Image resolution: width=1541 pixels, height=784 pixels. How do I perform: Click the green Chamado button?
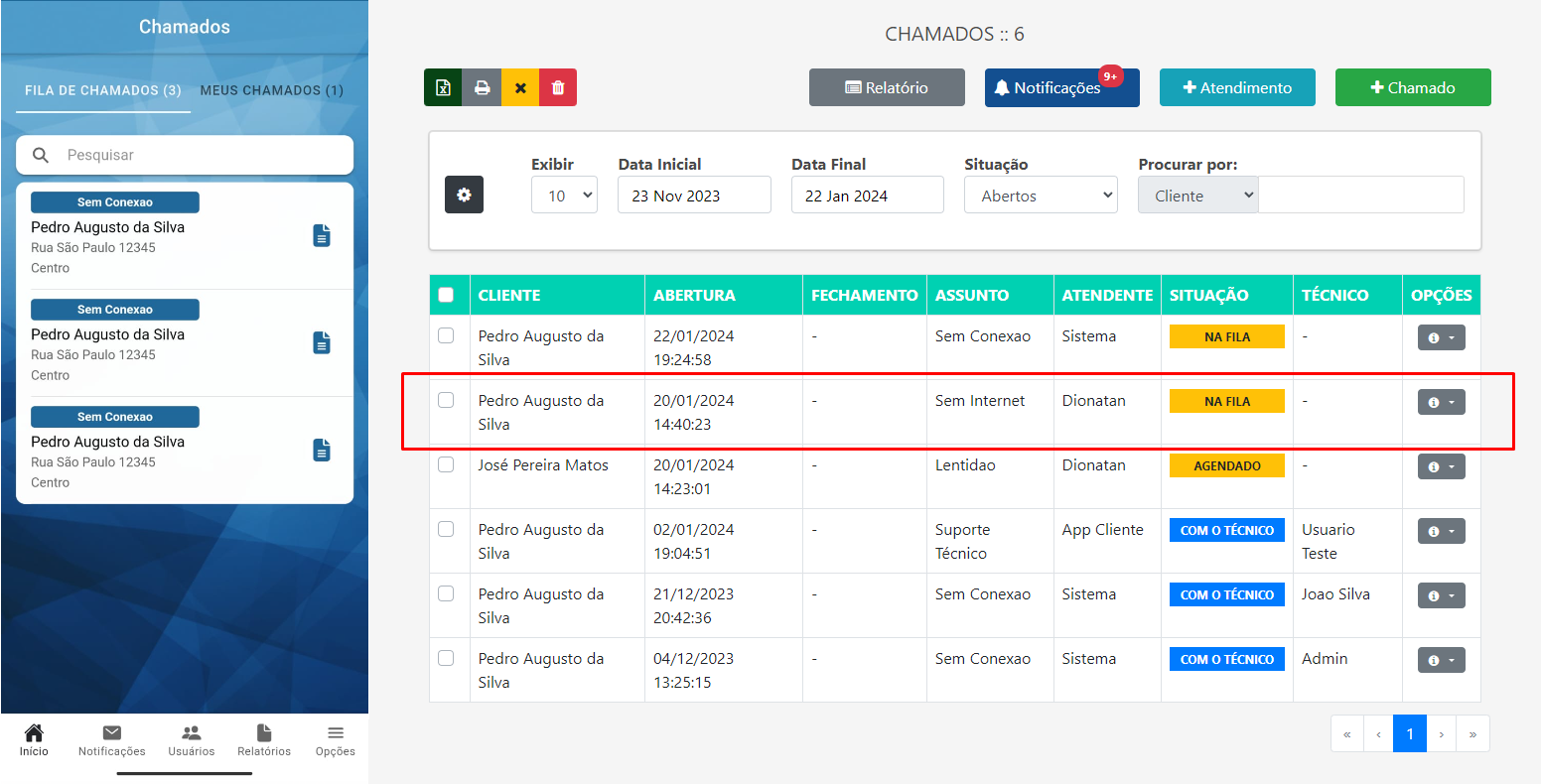click(1413, 87)
